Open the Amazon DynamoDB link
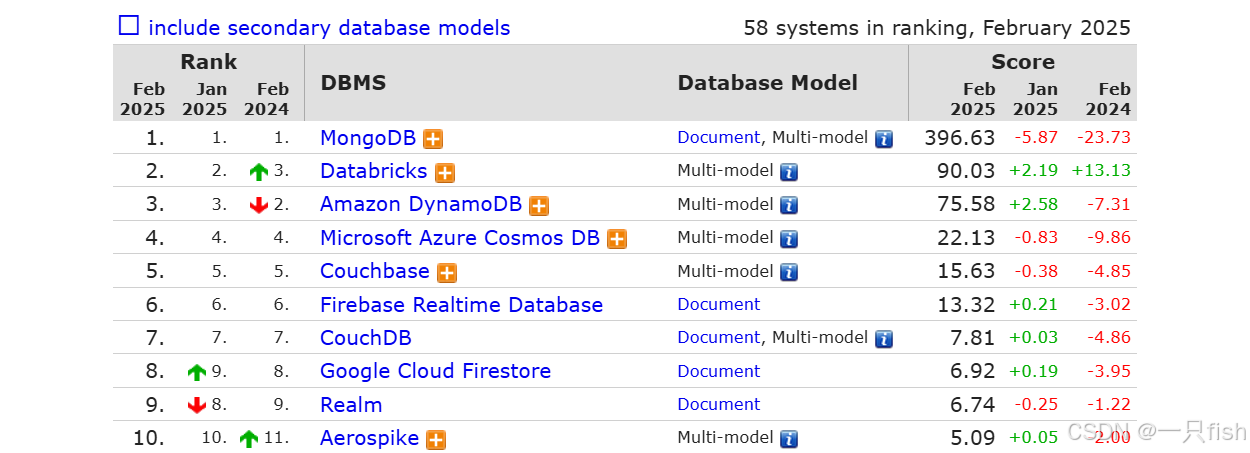Viewport: 1250px width, 453px height. (x=421, y=205)
